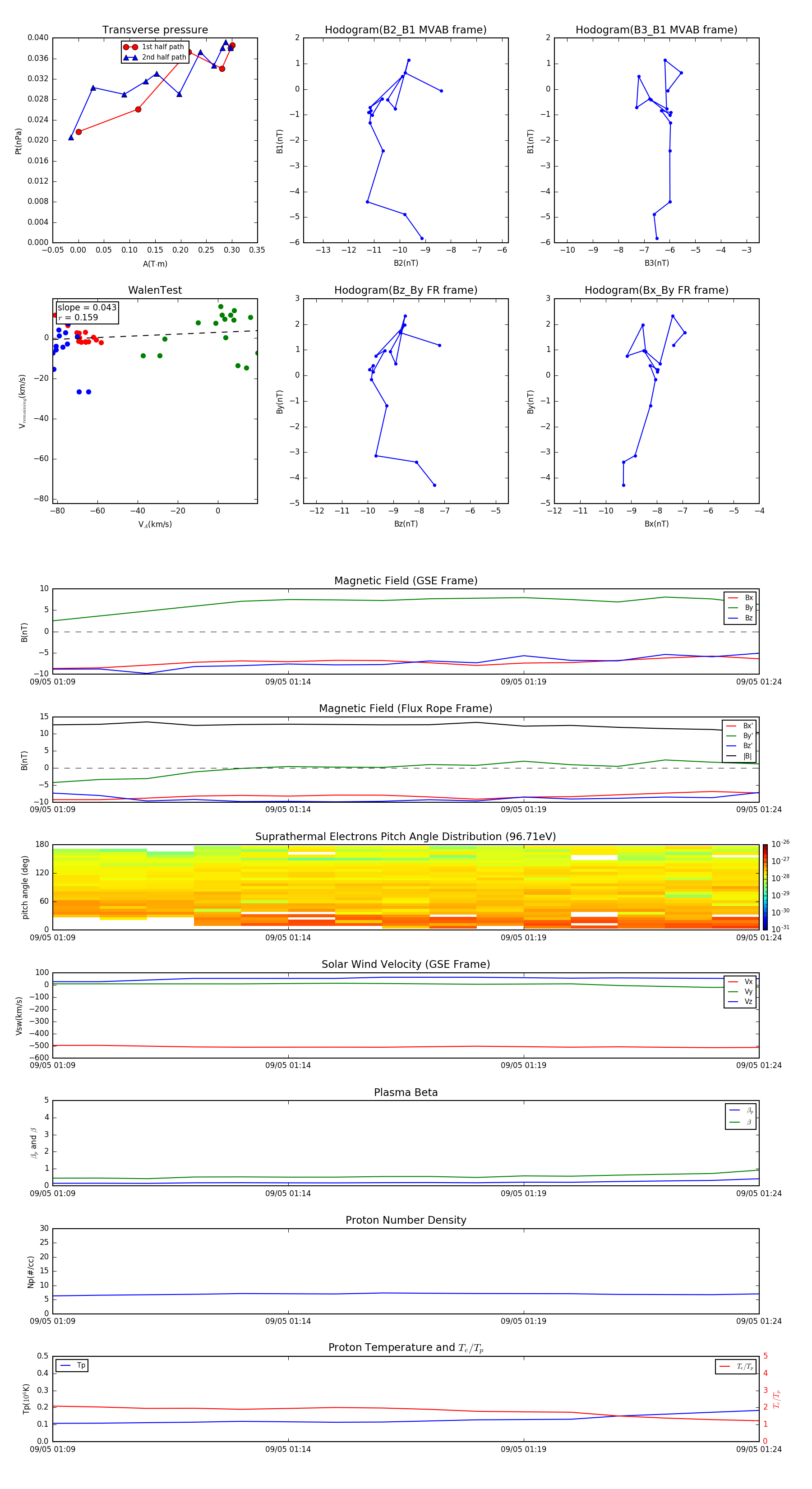Click the "Tp(10^6K)" y-axis label
812x1489 pixels.
click(26, 1399)
